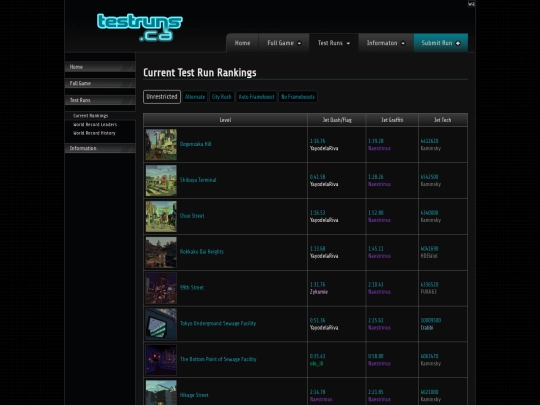
Task: Click Tokyo Underground Sewage Facility level link
Action: (x=218, y=323)
